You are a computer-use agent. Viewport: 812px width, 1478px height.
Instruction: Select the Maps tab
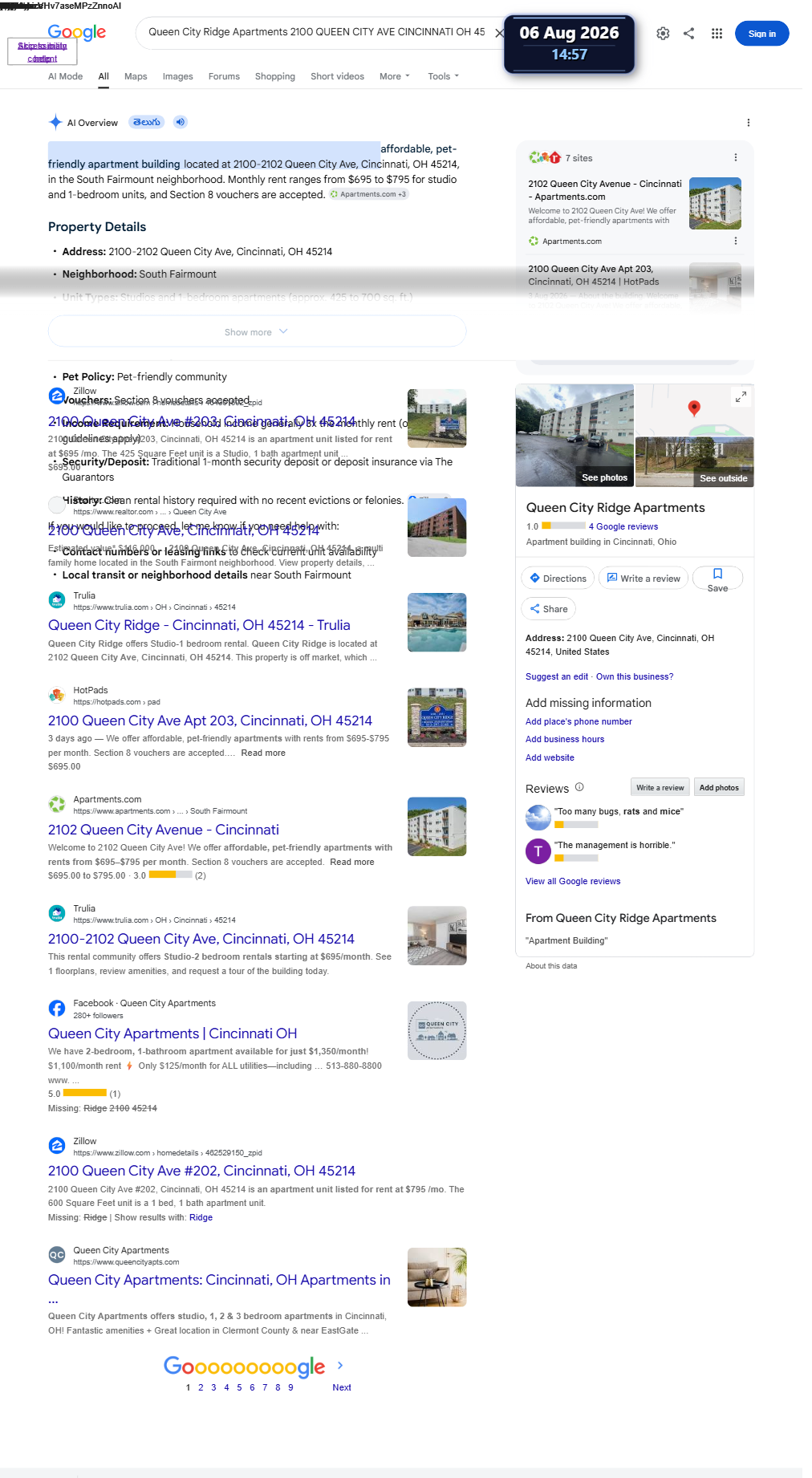click(x=136, y=76)
